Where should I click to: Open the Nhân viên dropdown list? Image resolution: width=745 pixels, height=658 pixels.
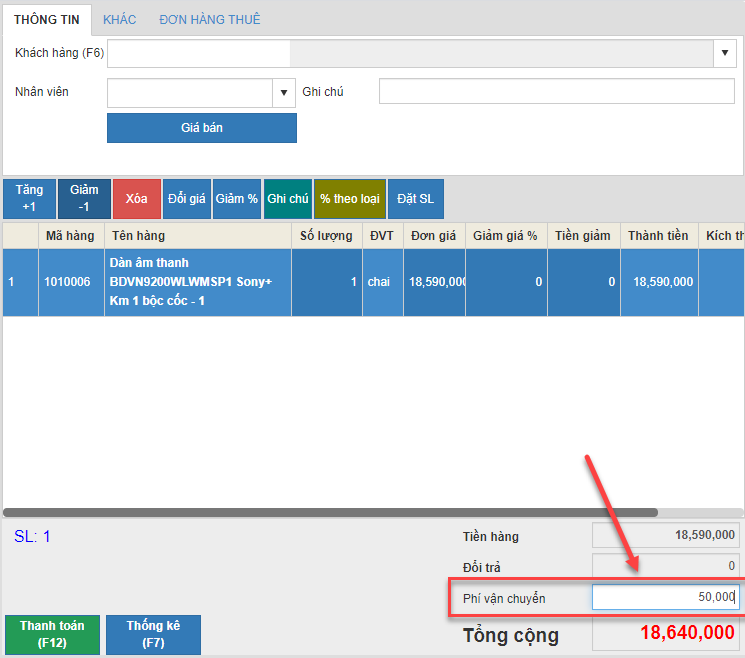[x=284, y=93]
